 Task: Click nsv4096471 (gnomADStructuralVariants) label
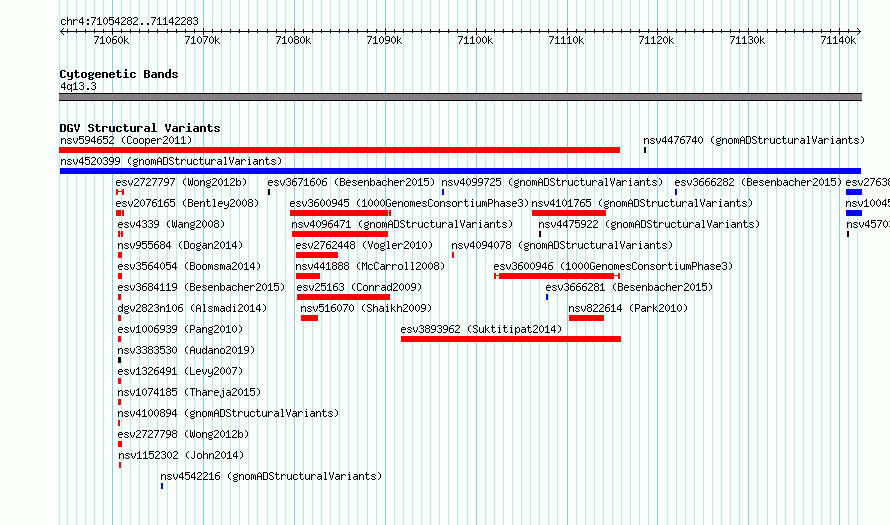click(x=402, y=224)
